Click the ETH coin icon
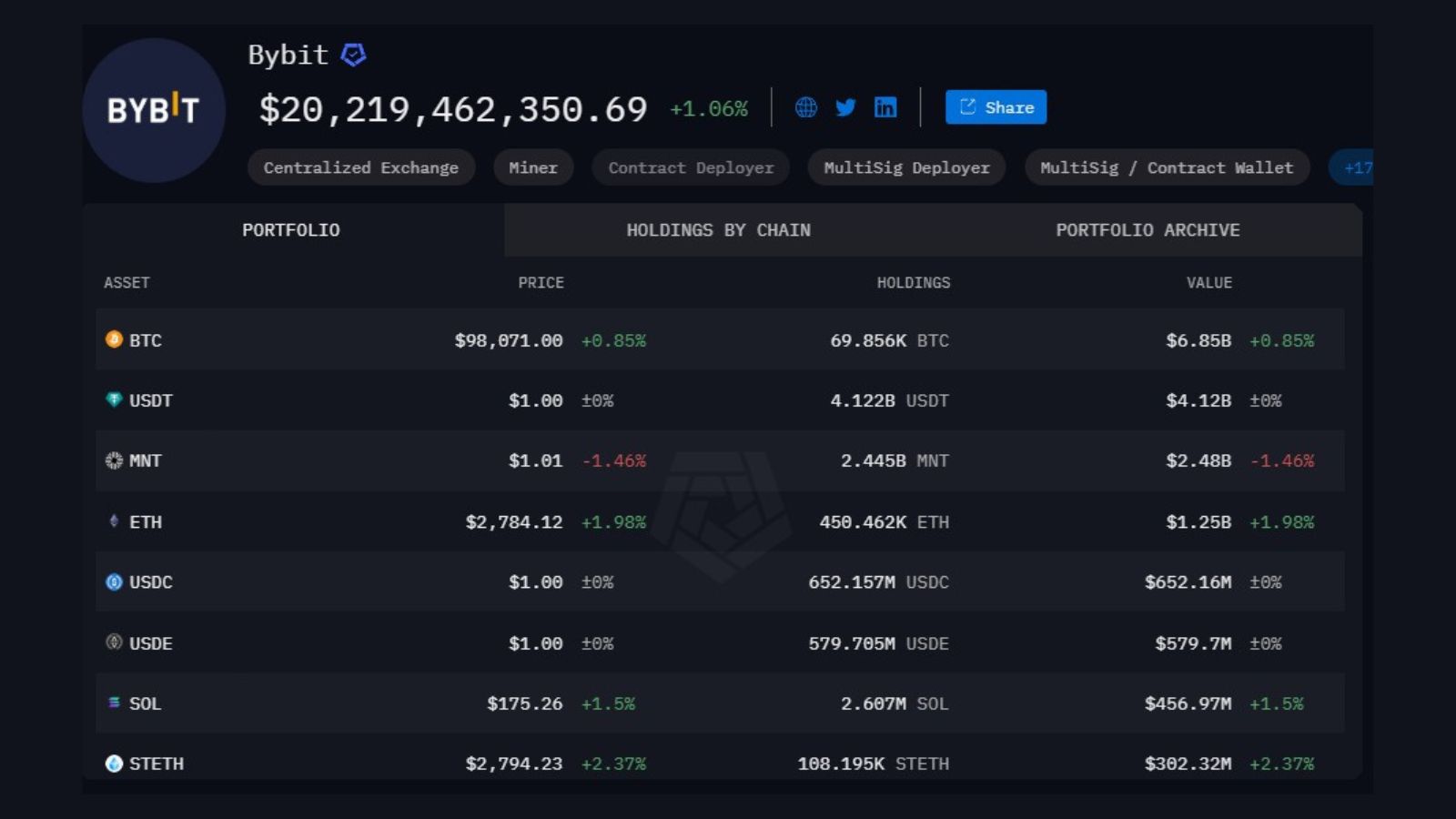 [x=114, y=521]
